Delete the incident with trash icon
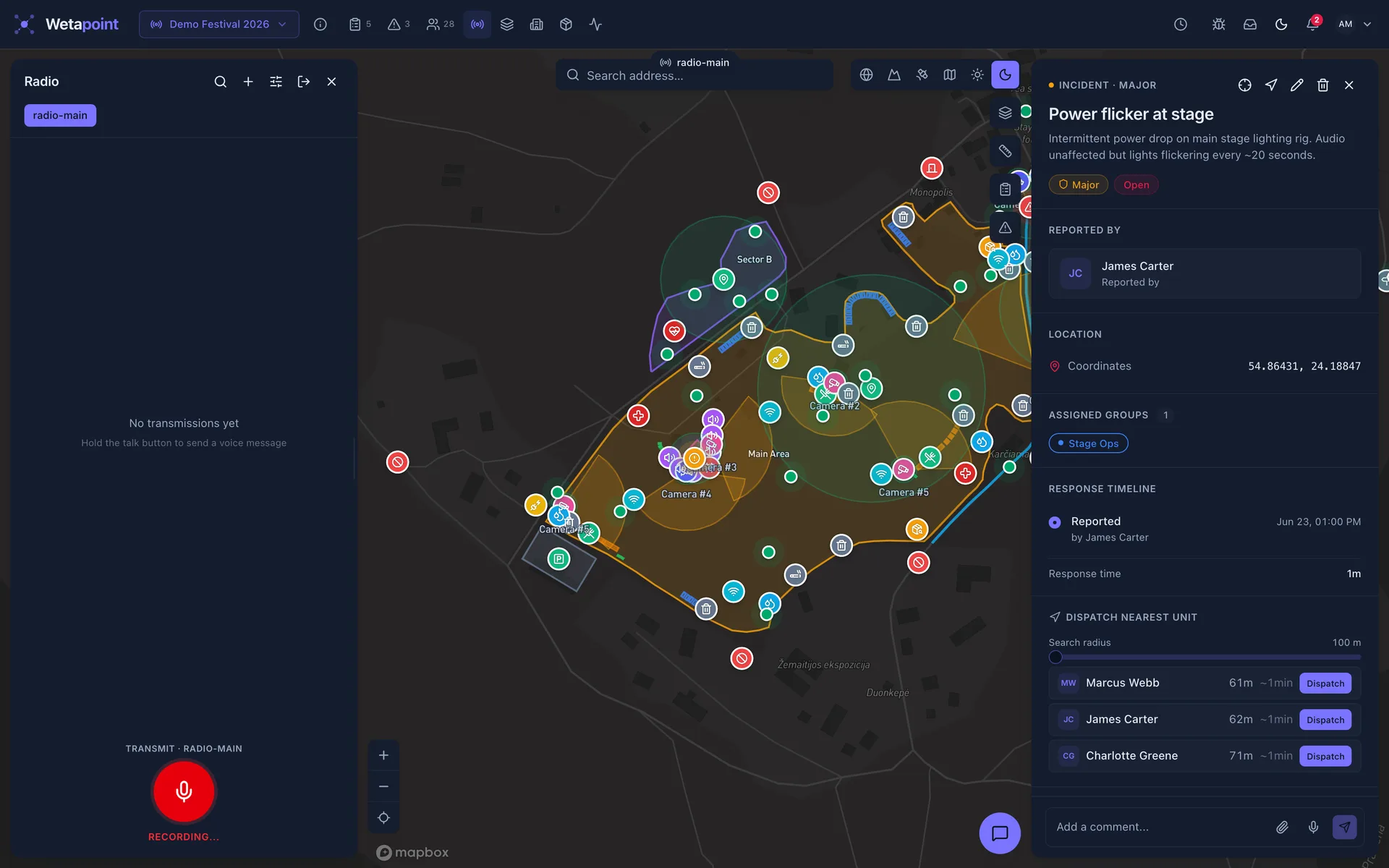The width and height of the screenshot is (1389, 868). [1323, 85]
